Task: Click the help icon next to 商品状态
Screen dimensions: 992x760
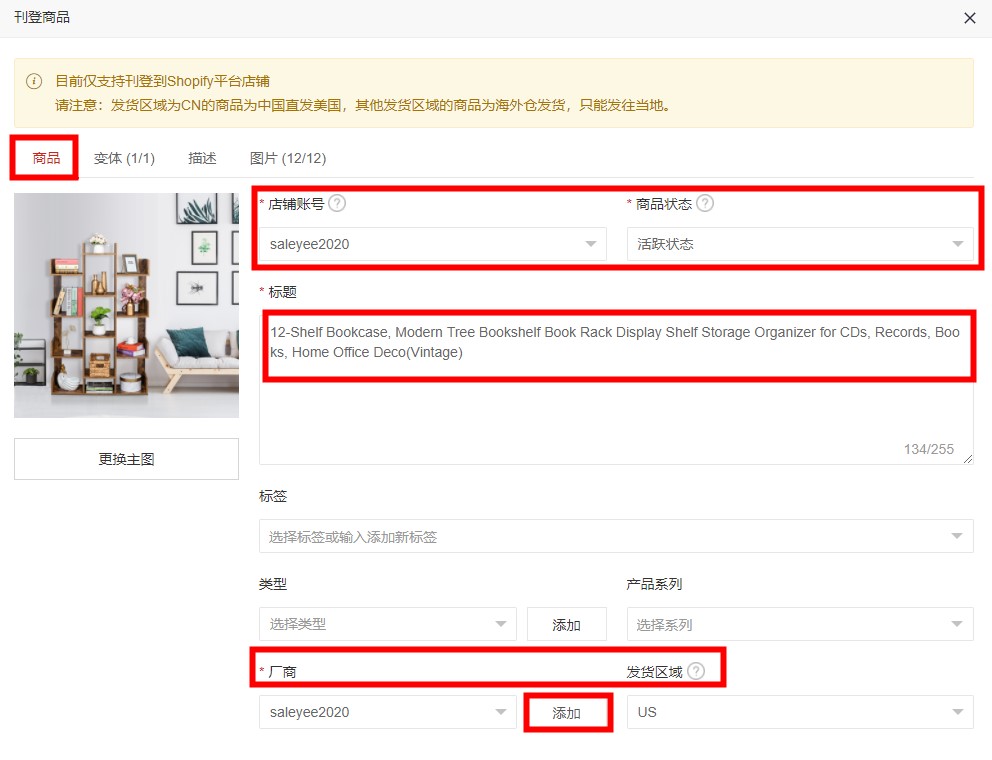Action: click(x=705, y=203)
